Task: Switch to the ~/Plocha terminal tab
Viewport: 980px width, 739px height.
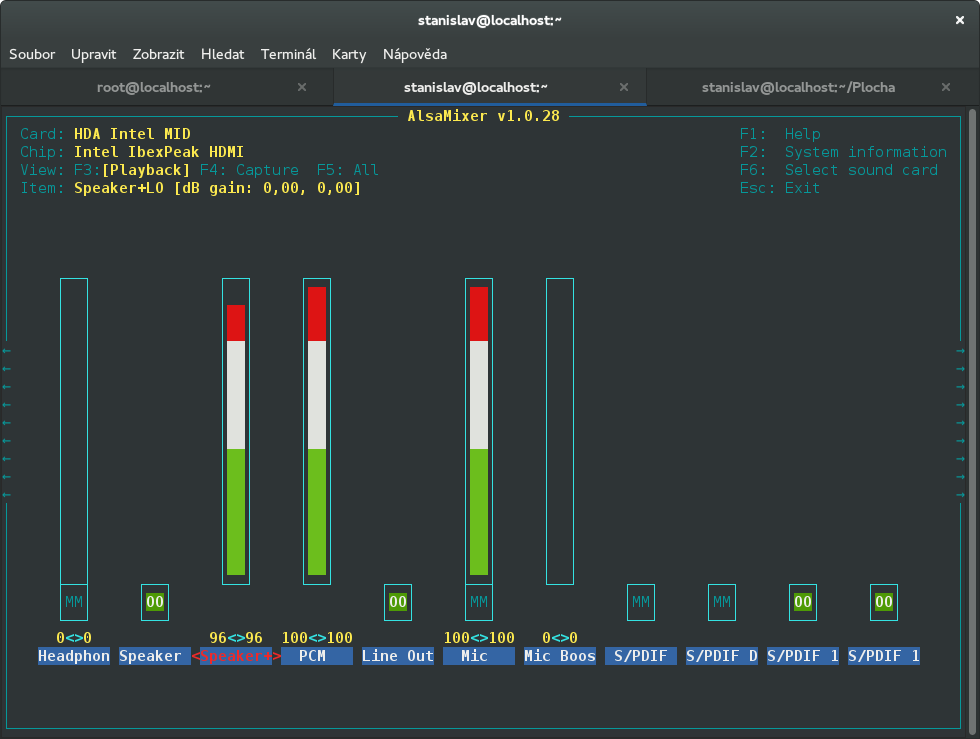Action: (798, 87)
